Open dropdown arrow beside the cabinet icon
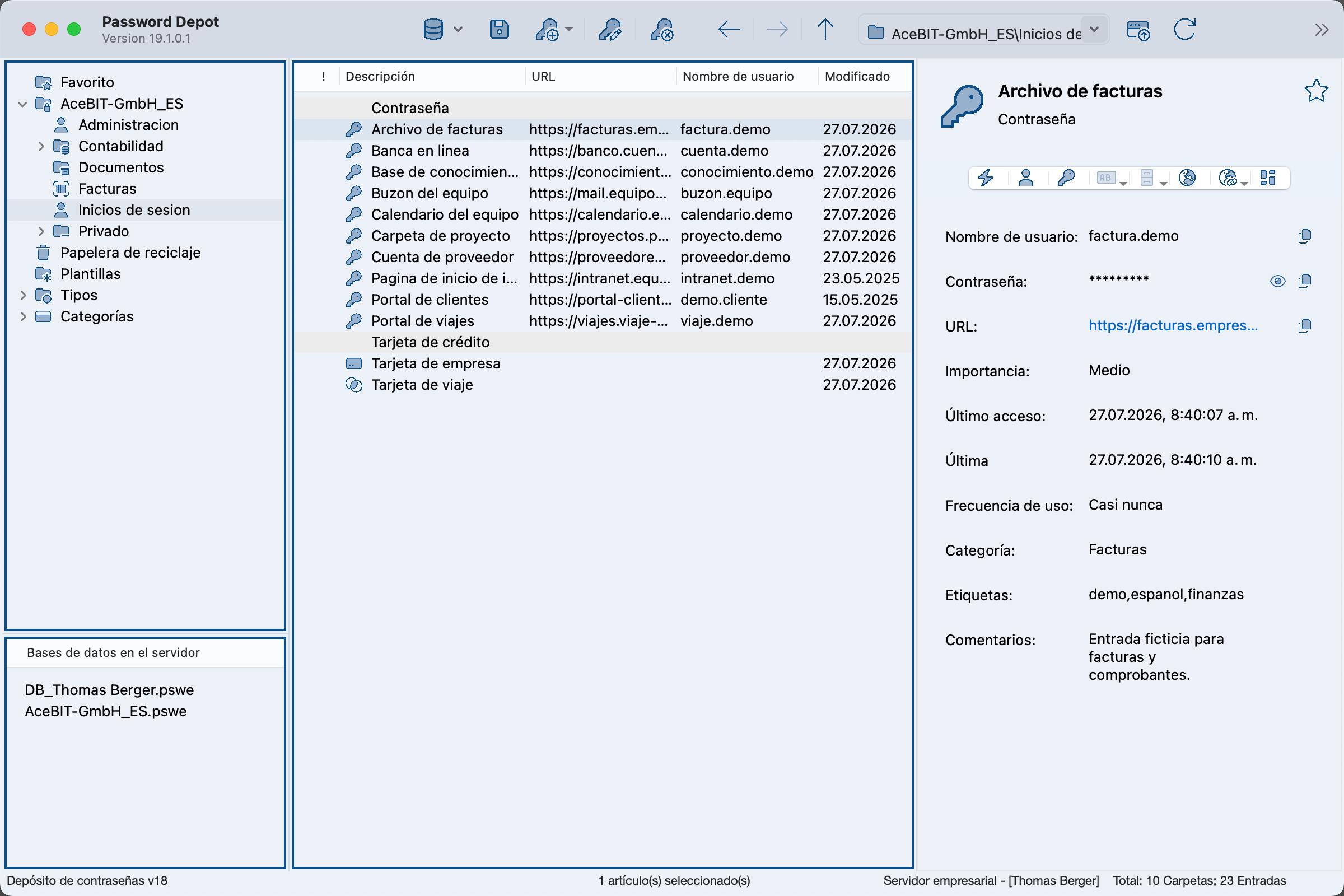 click(1164, 183)
